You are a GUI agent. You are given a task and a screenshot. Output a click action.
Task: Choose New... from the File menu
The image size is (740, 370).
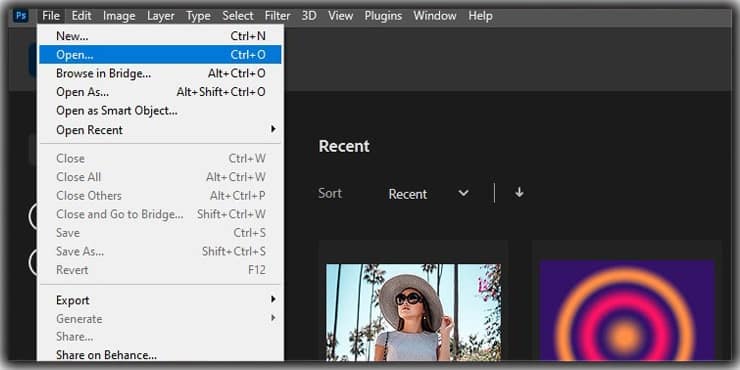click(x=160, y=36)
